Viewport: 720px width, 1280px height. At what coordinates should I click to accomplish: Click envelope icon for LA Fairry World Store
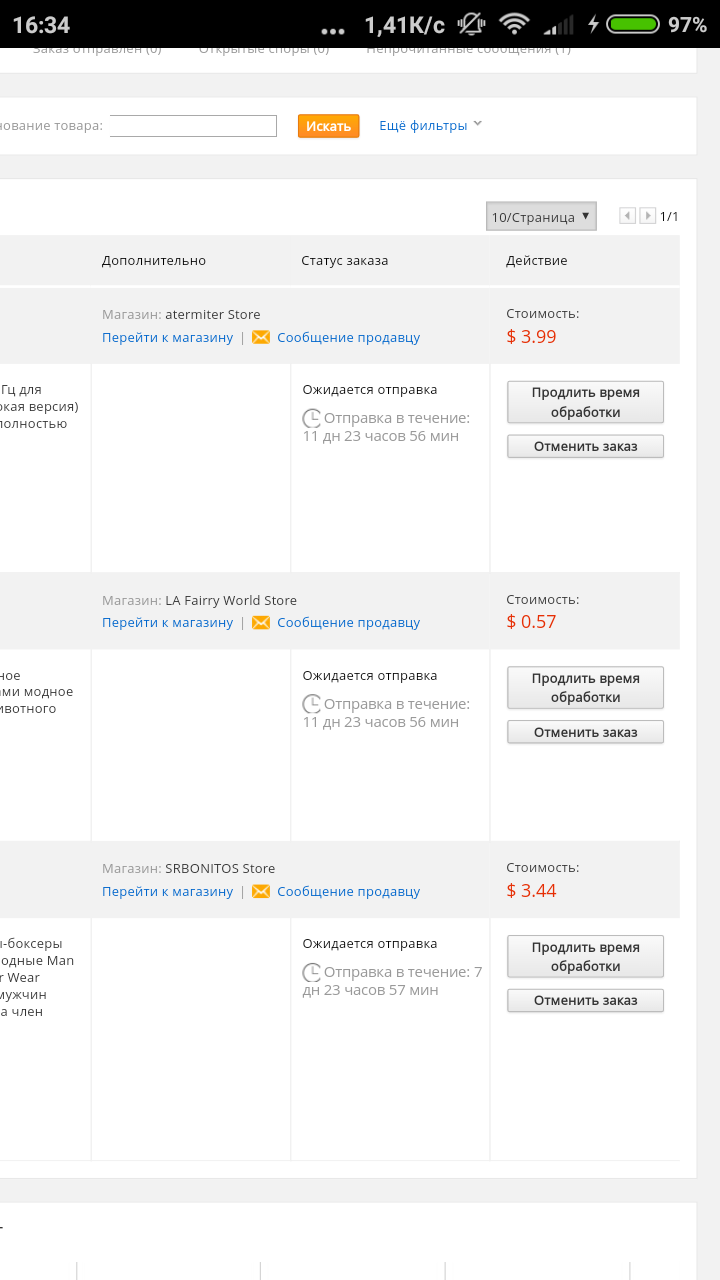point(261,623)
